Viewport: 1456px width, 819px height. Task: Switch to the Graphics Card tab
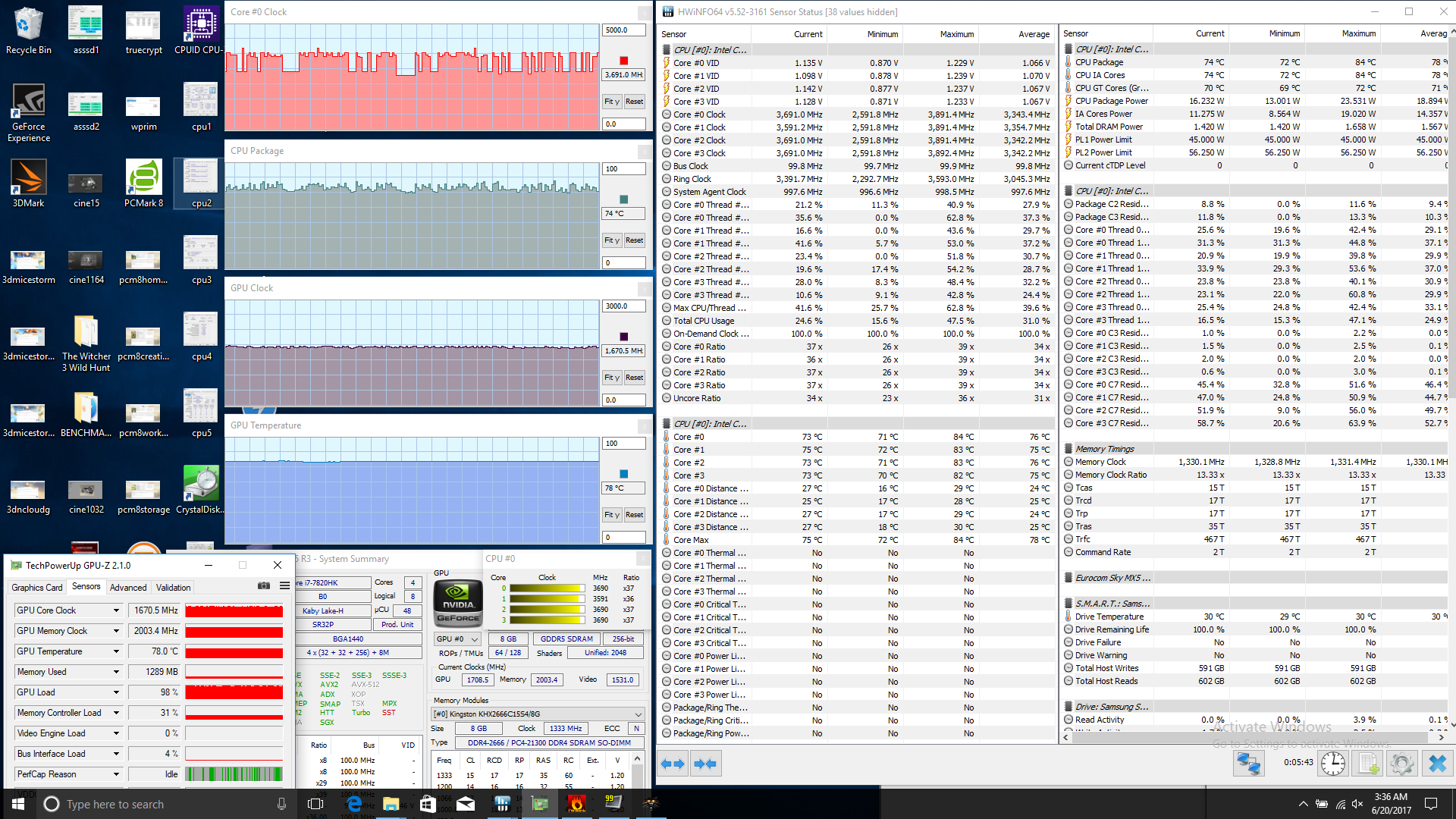click(36, 588)
